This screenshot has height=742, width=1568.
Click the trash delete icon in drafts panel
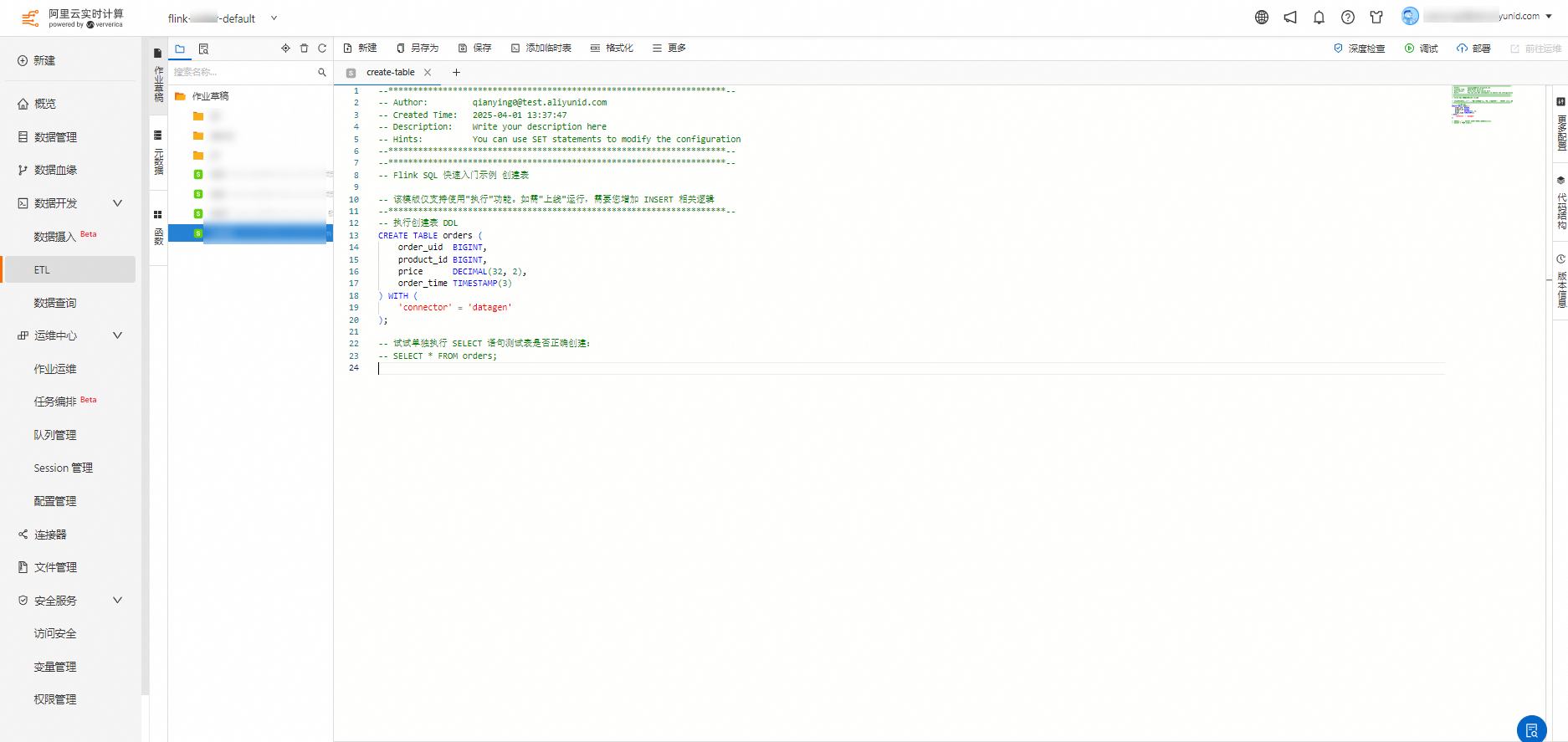[304, 49]
